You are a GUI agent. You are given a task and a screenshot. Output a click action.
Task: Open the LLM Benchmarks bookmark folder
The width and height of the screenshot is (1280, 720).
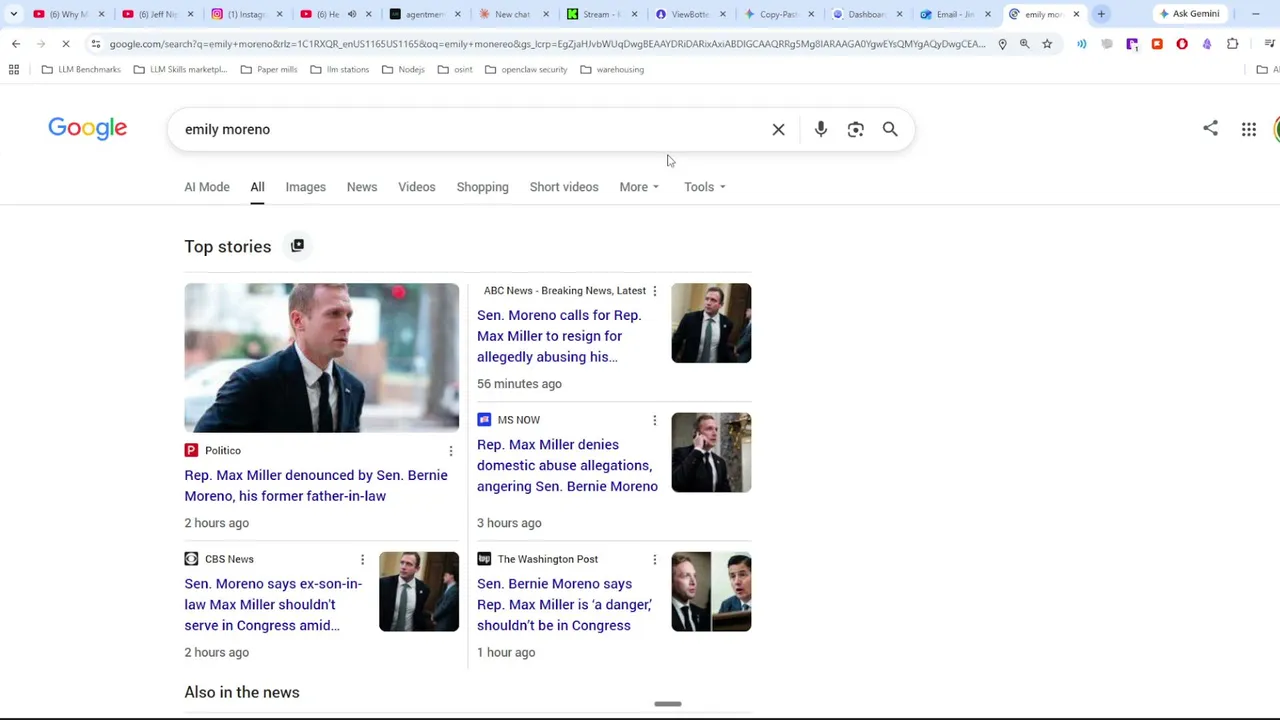point(81,70)
